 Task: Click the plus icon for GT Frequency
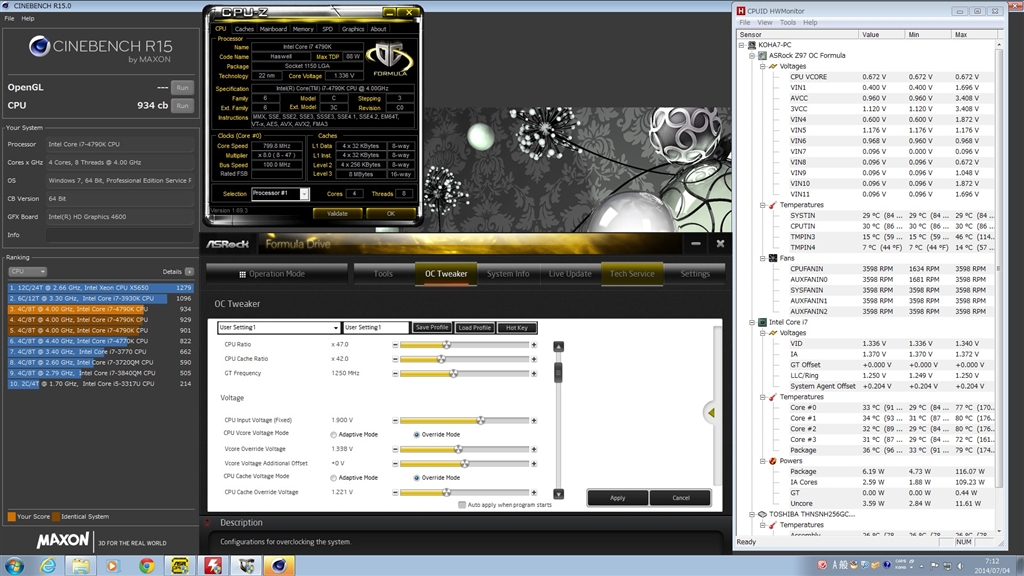(x=534, y=373)
